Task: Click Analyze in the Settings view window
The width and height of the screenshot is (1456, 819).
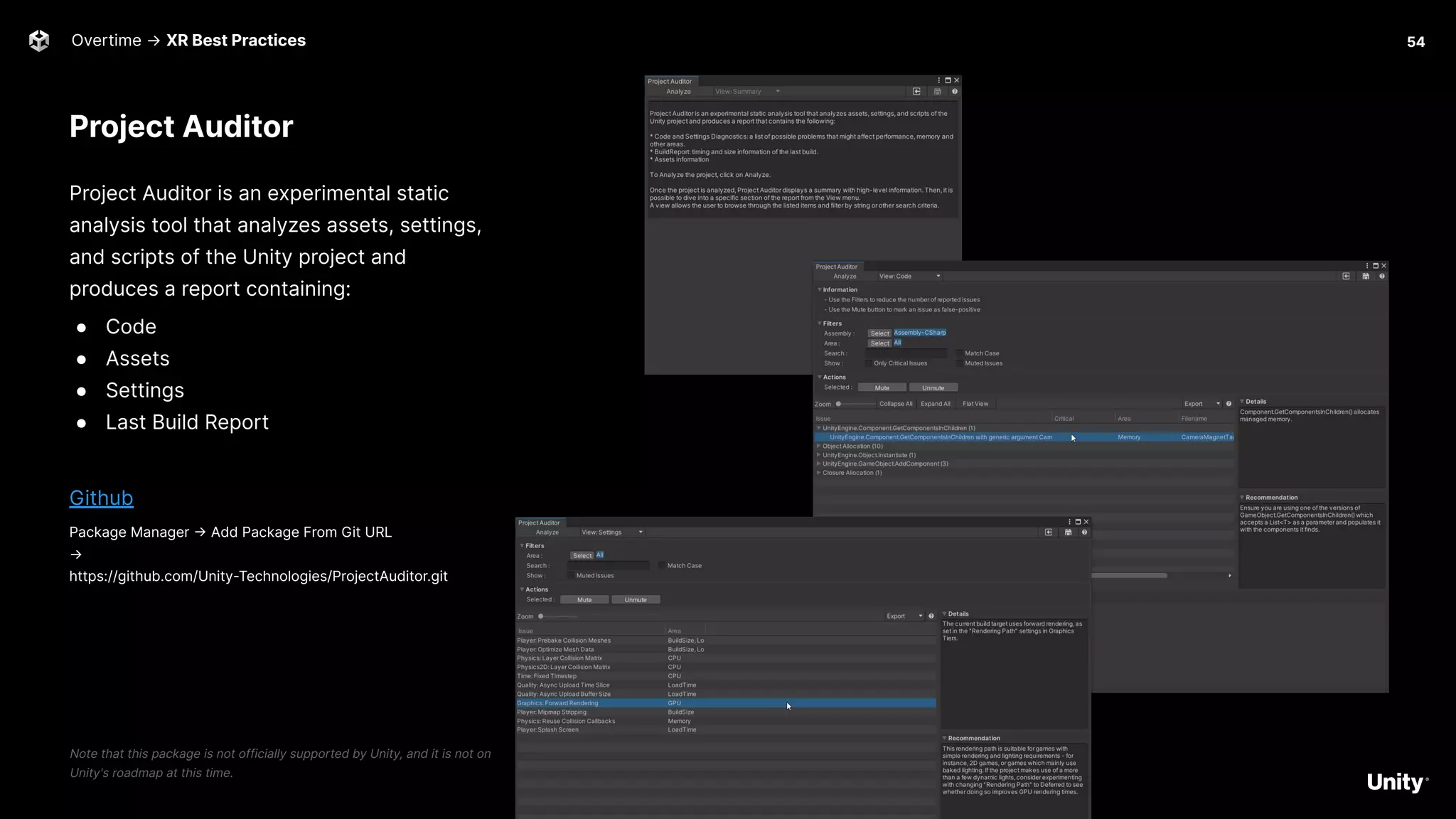Action: (x=547, y=532)
